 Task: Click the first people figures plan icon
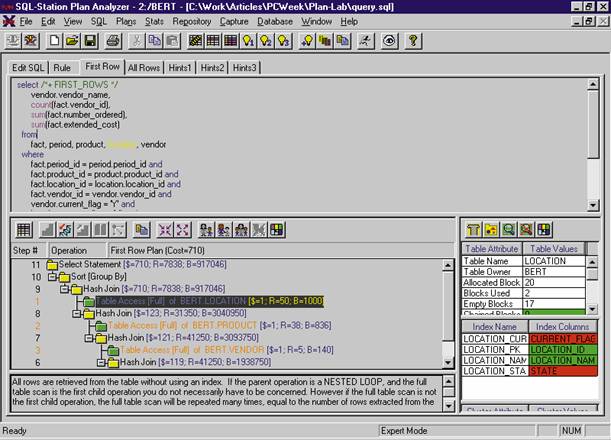pos(206,230)
